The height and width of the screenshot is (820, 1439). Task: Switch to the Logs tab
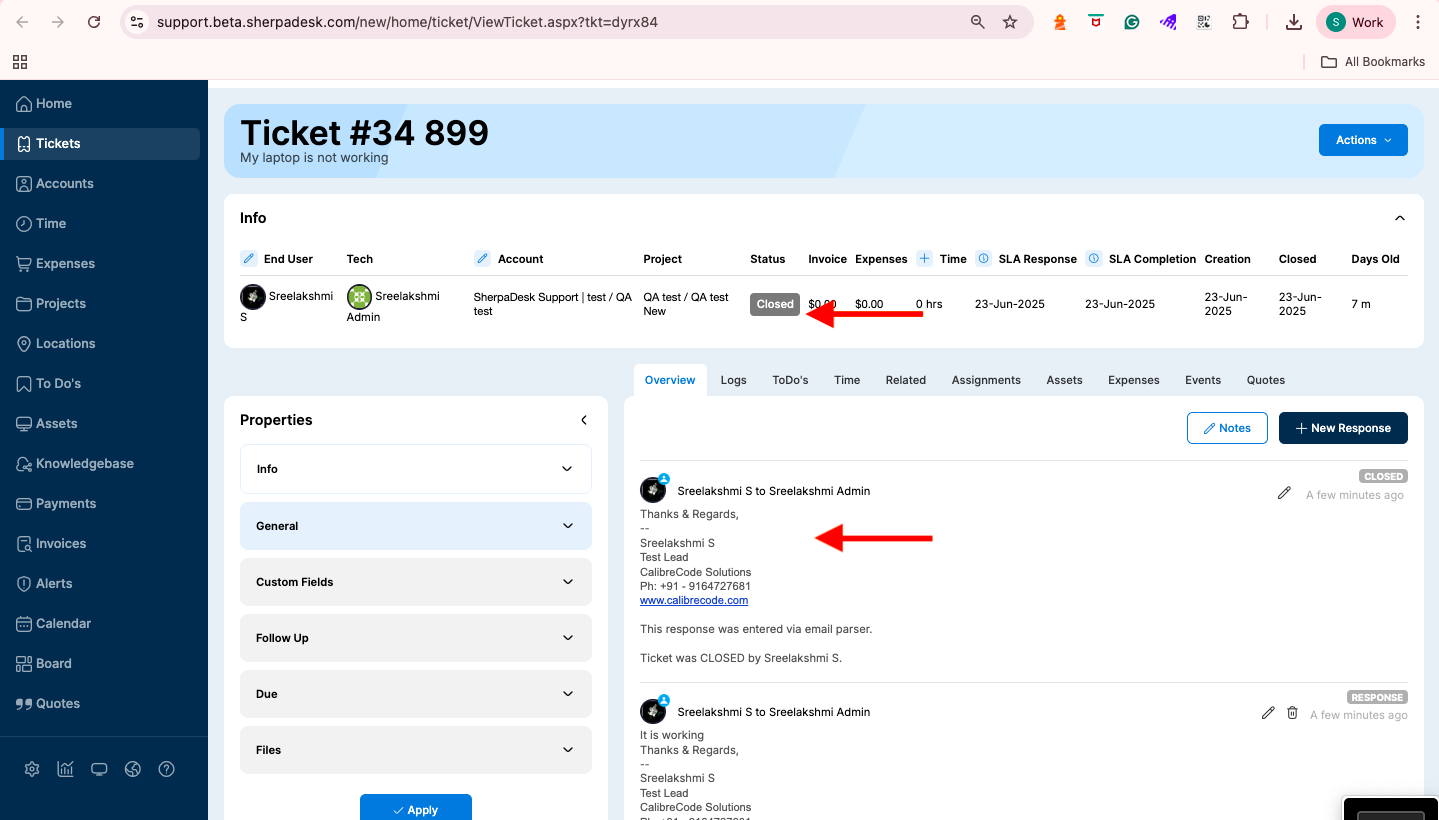(733, 380)
